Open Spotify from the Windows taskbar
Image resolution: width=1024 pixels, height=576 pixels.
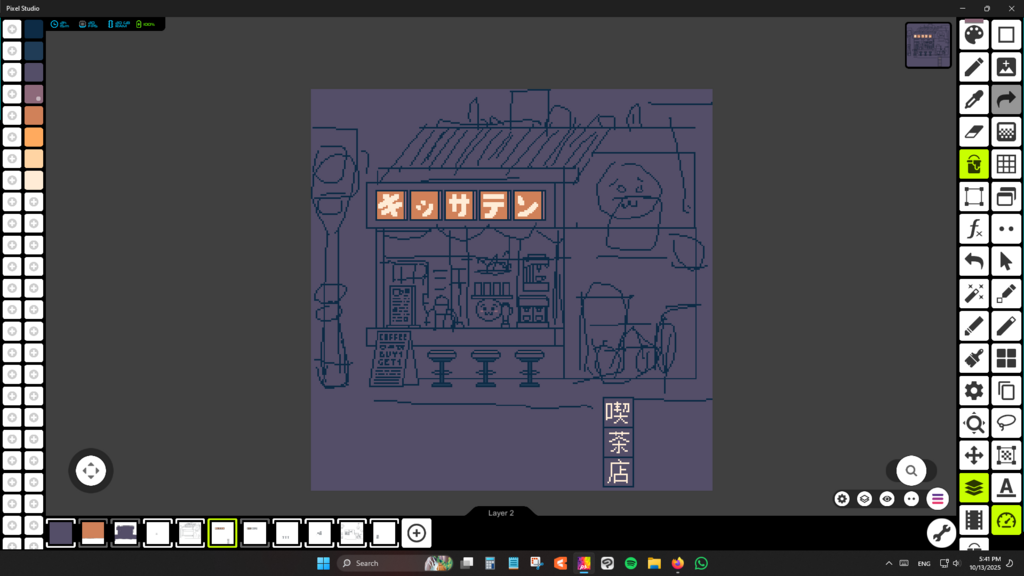pos(631,563)
